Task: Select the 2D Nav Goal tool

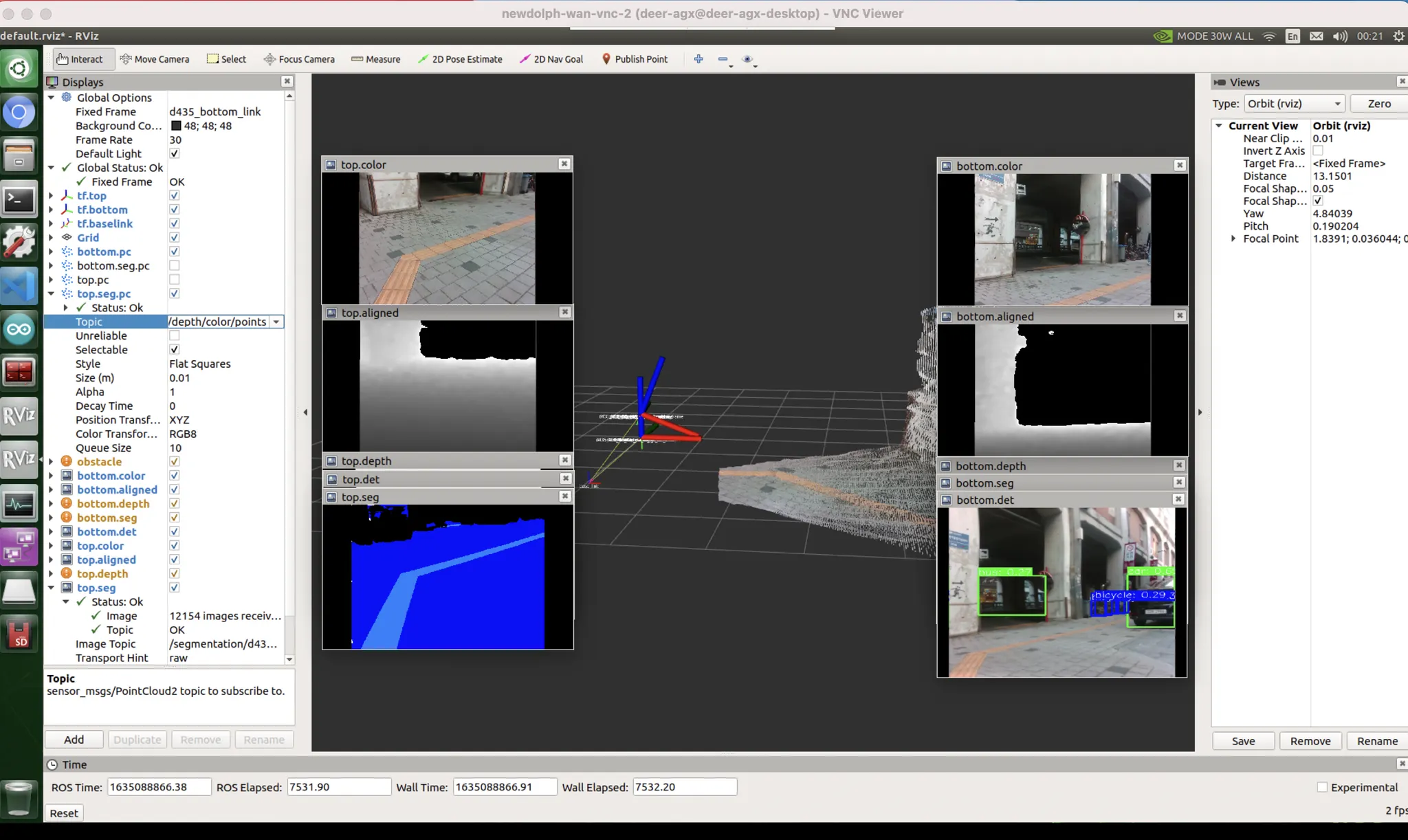Action: [x=551, y=59]
